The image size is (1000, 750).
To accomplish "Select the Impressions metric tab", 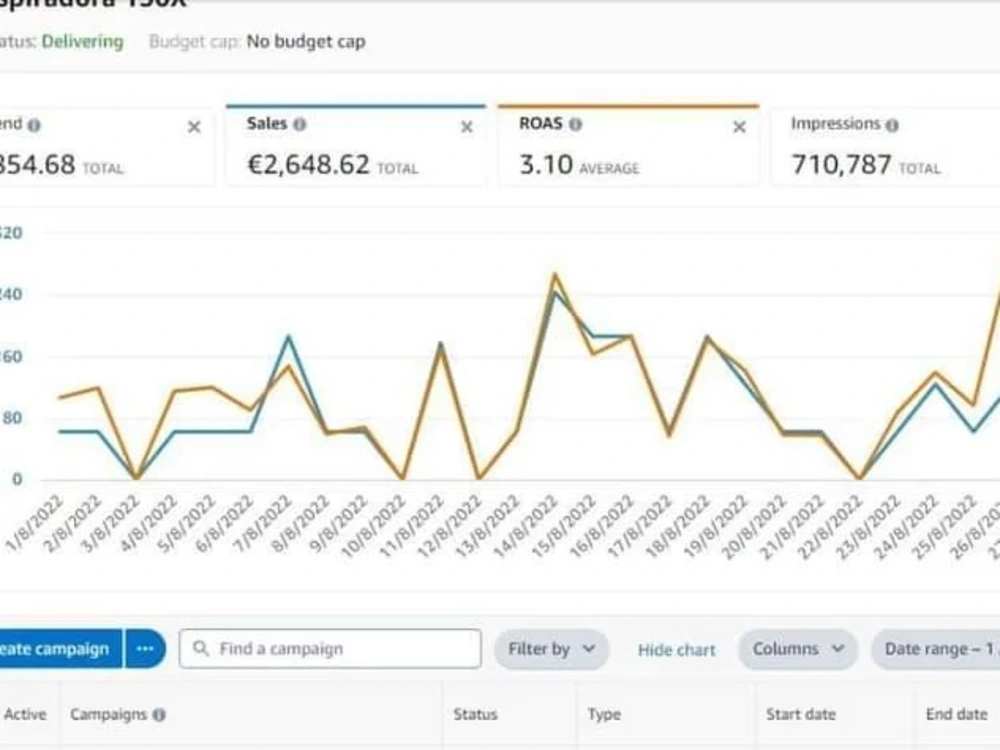I will tap(885, 146).
